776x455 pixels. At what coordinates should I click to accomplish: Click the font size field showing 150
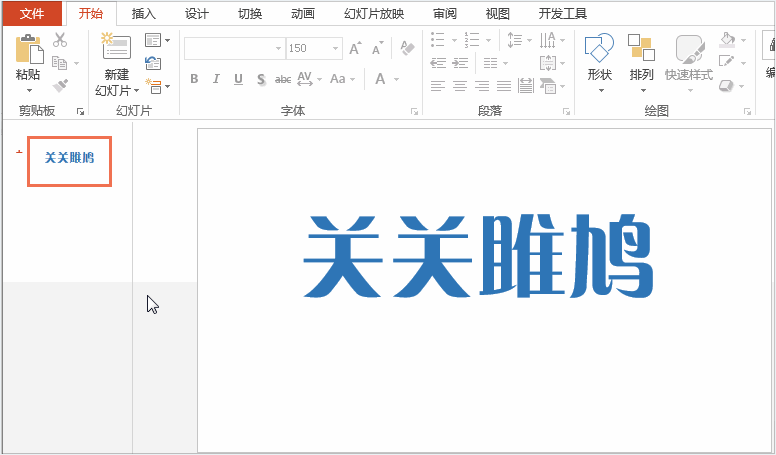[308, 49]
